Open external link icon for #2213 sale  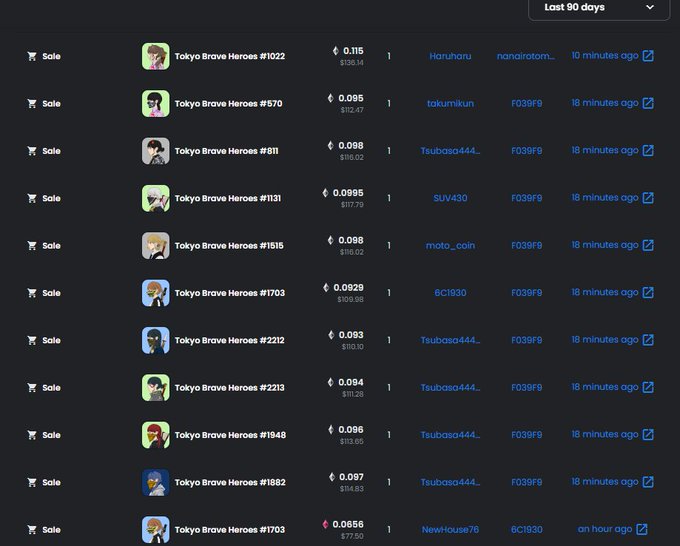tap(648, 387)
